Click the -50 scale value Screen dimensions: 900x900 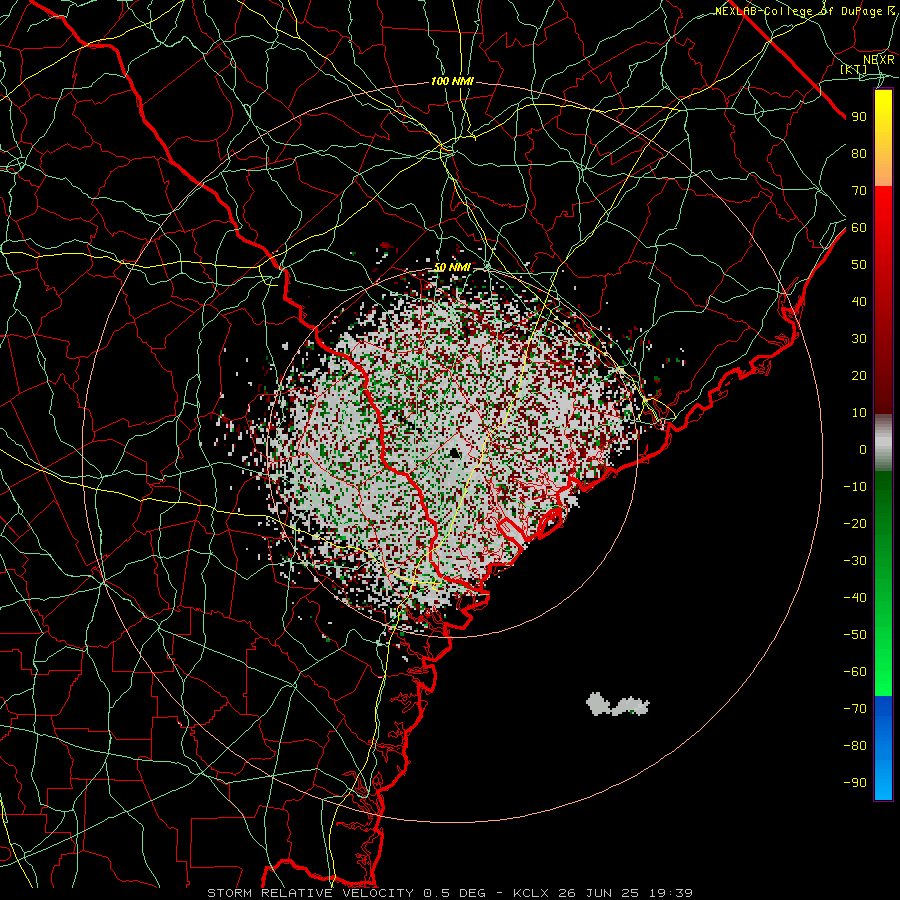pos(855,635)
